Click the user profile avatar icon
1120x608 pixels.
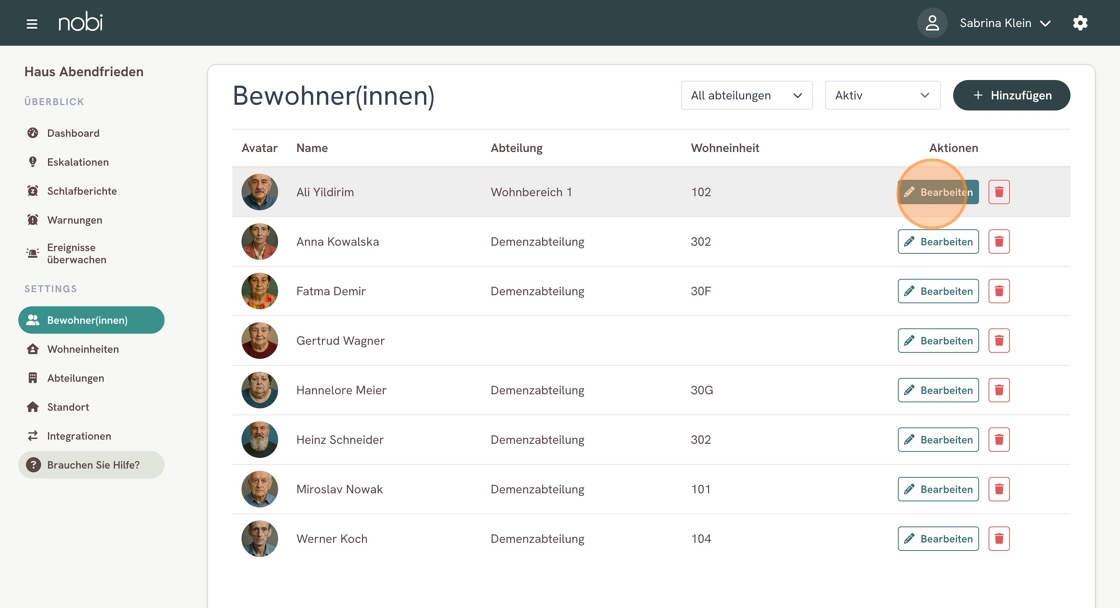click(x=932, y=23)
